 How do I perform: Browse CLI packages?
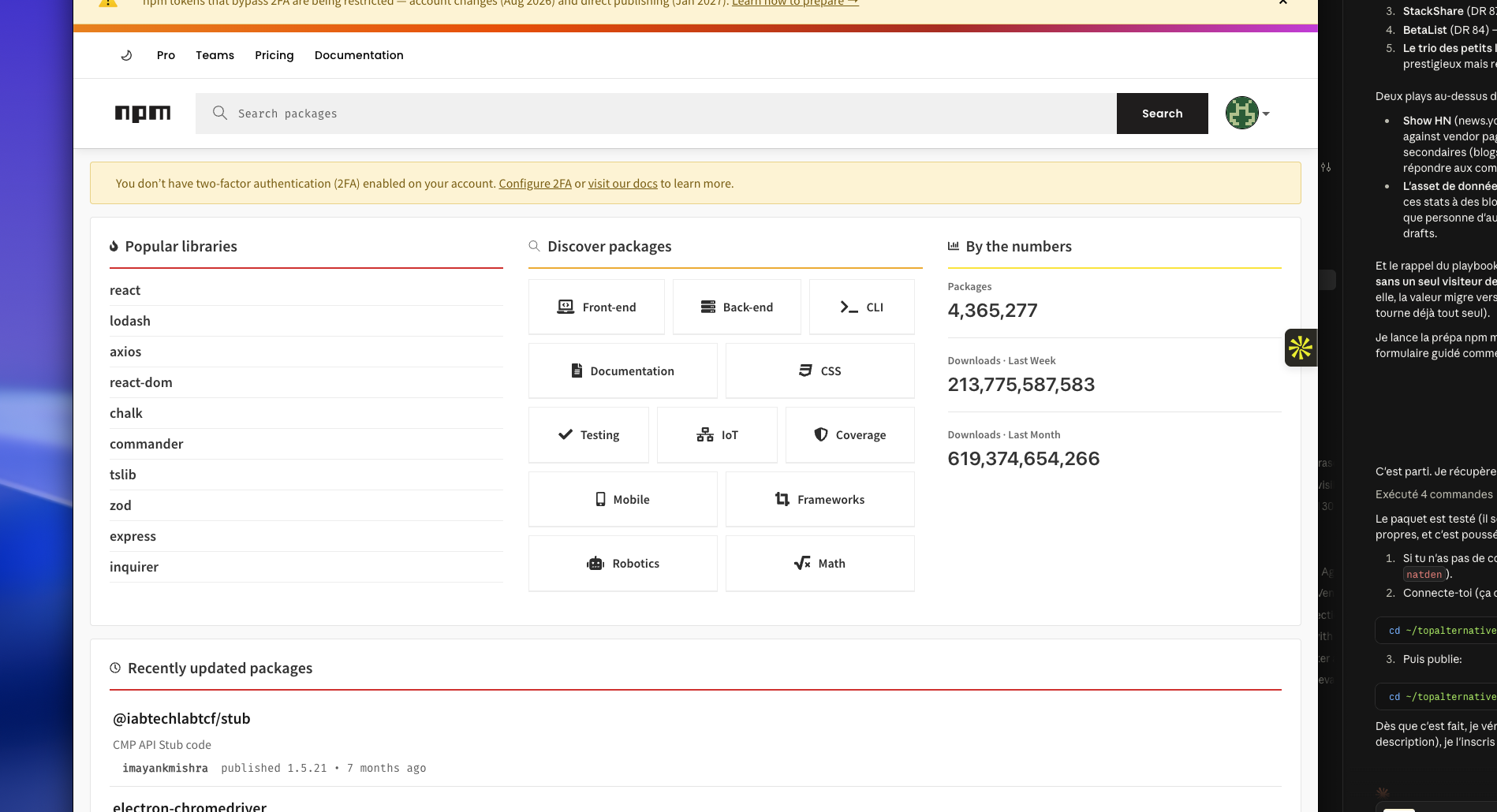[862, 307]
